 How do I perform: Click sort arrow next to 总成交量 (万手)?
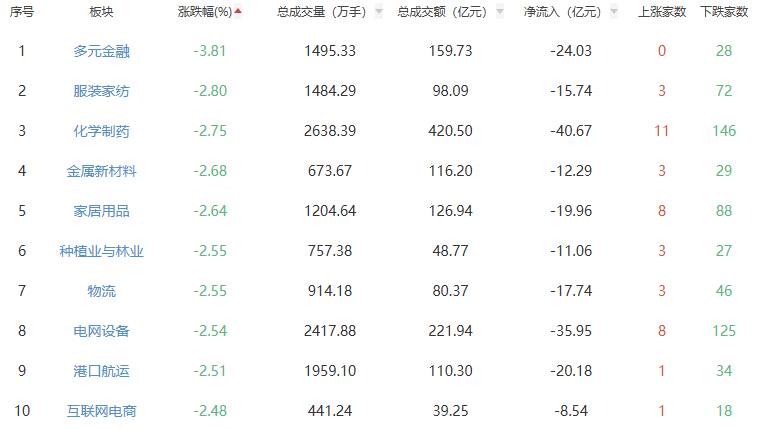pyautogui.click(x=379, y=13)
